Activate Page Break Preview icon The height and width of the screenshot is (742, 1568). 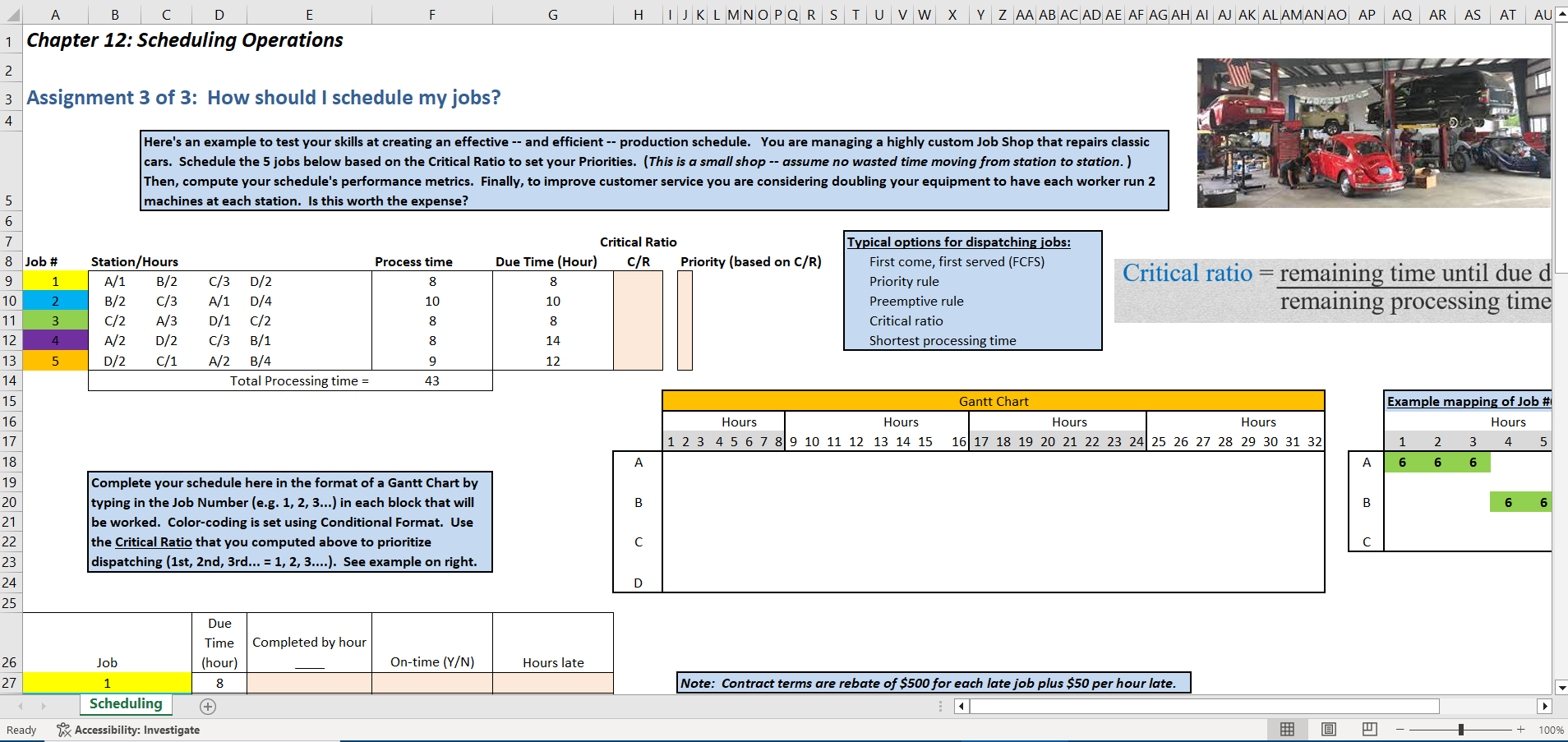click(x=1369, y=729)
